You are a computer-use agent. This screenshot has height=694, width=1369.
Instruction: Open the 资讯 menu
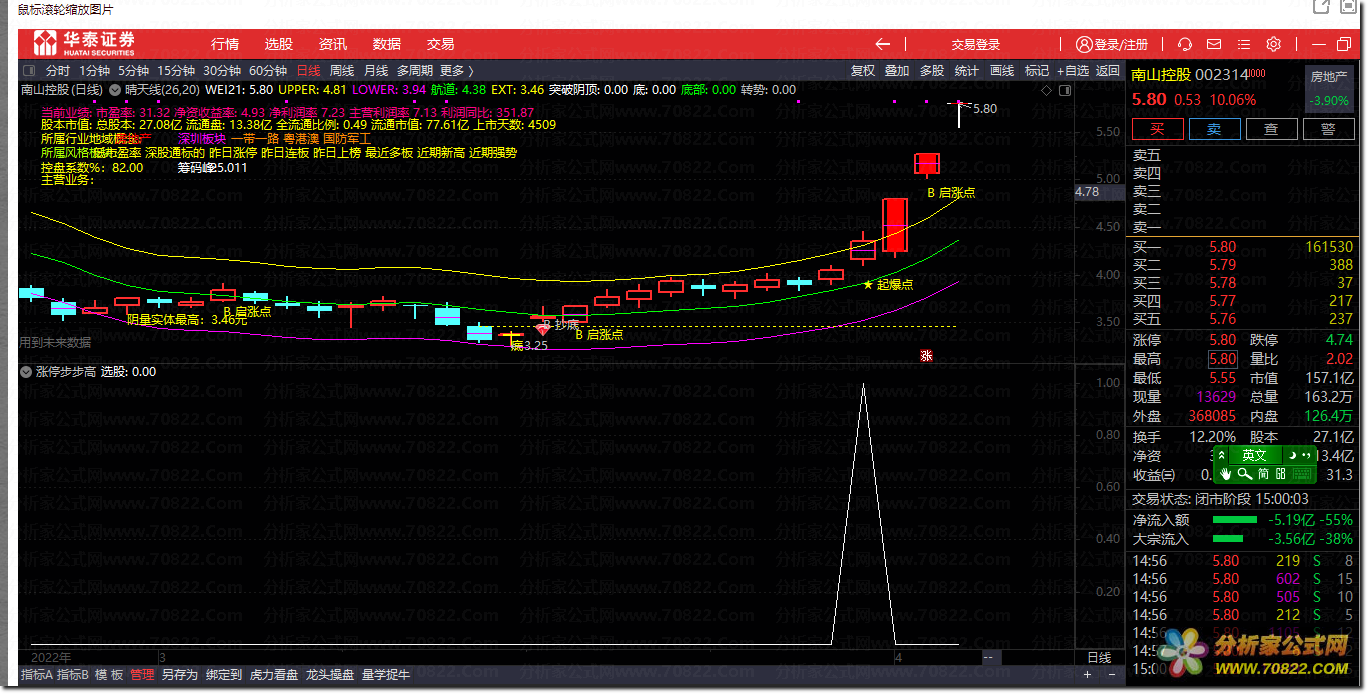click(333, 44)
